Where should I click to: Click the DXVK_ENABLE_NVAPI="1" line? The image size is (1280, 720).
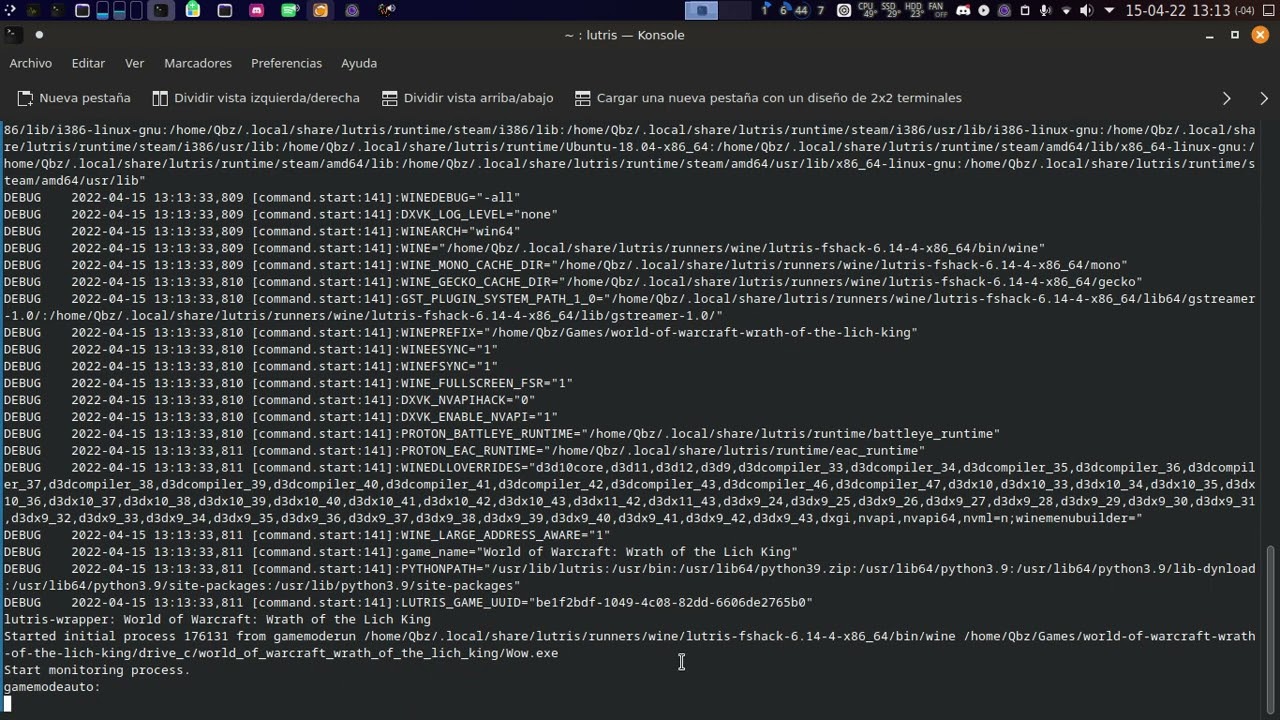(x=280, y=417)
